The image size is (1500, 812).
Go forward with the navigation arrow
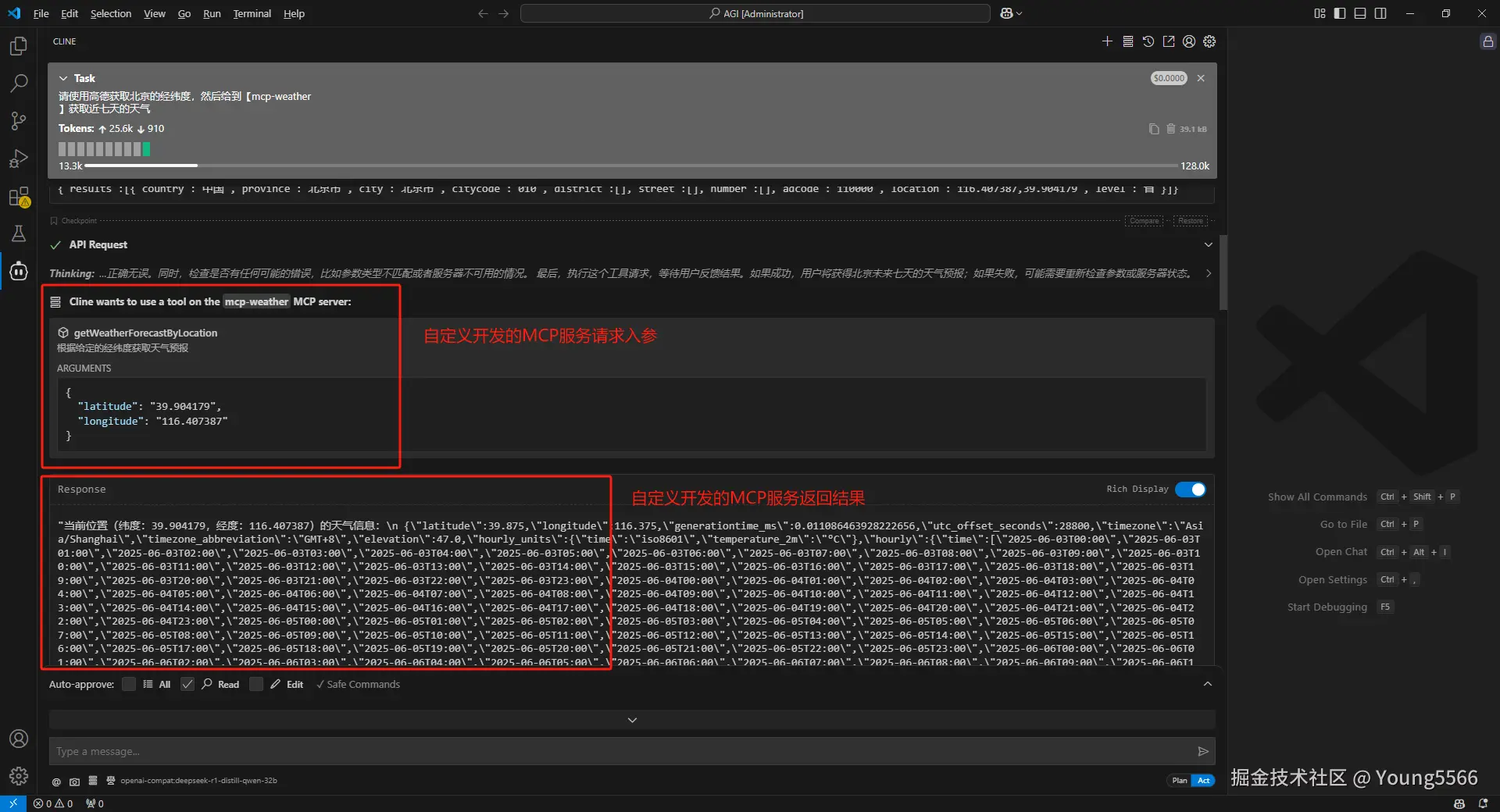[x=504, y=13]
